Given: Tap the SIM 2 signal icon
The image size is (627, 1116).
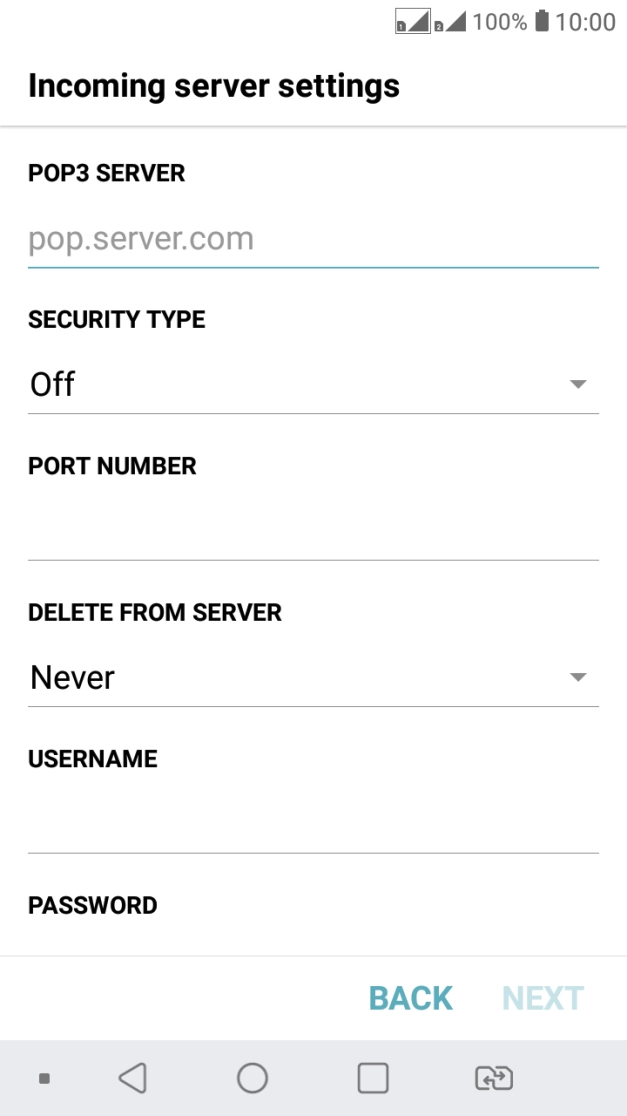Looking at the screenshot, I should tap(449, 22).
